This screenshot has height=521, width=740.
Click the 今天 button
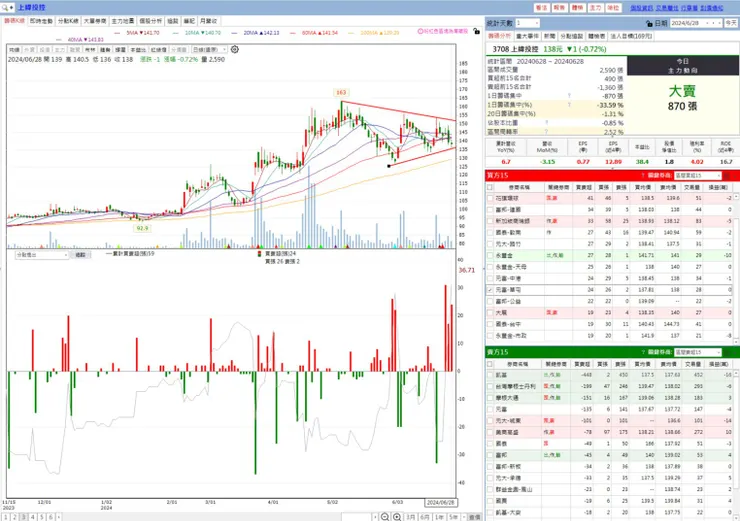pyautogui.click(x=731, y=23)
